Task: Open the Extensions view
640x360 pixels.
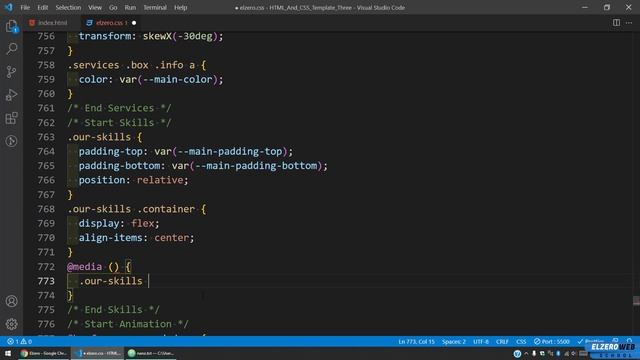Action: click(11, 118)
